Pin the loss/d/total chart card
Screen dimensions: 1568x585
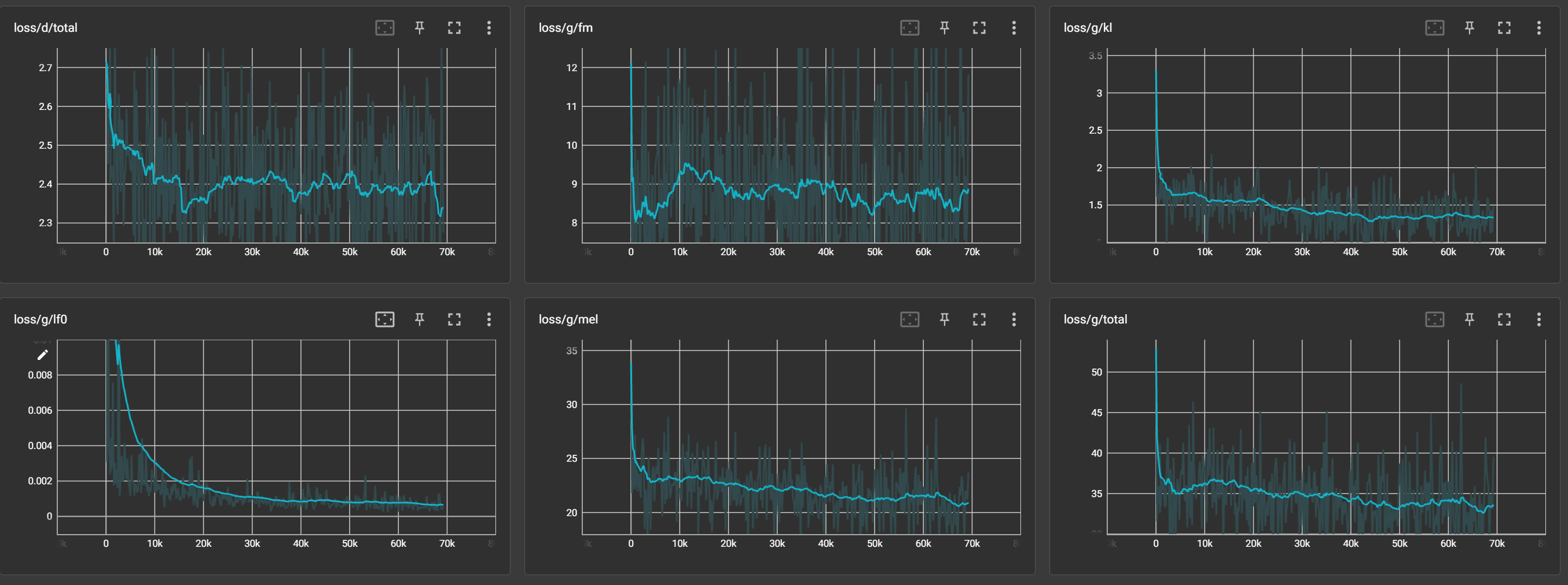click(420, 27)
